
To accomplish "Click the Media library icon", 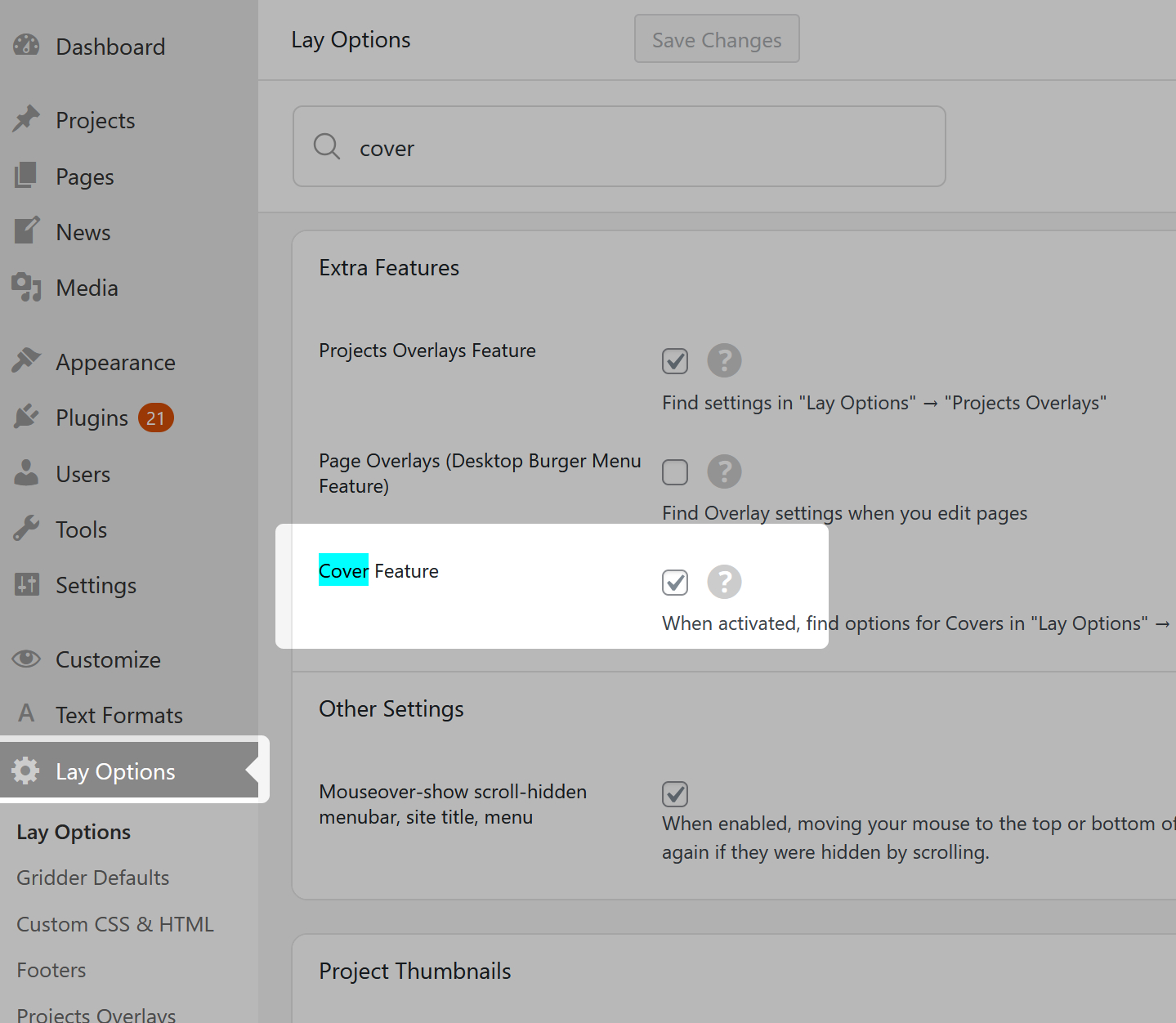I will [x=26, y=288].
